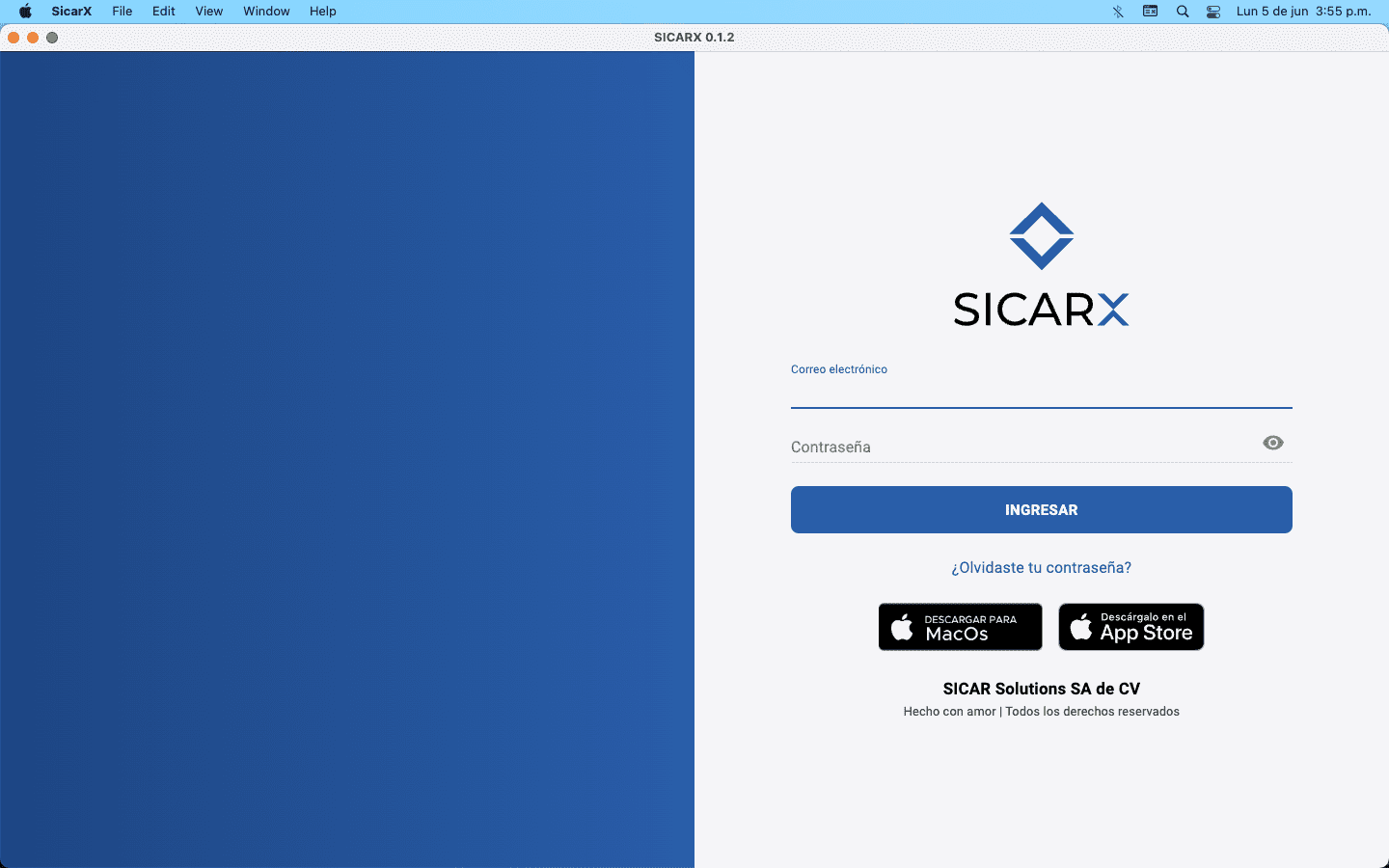Viewport: 1389px width, 868px height.
Task: Click the date and time in the menu bar
Action: [1304, 11]
